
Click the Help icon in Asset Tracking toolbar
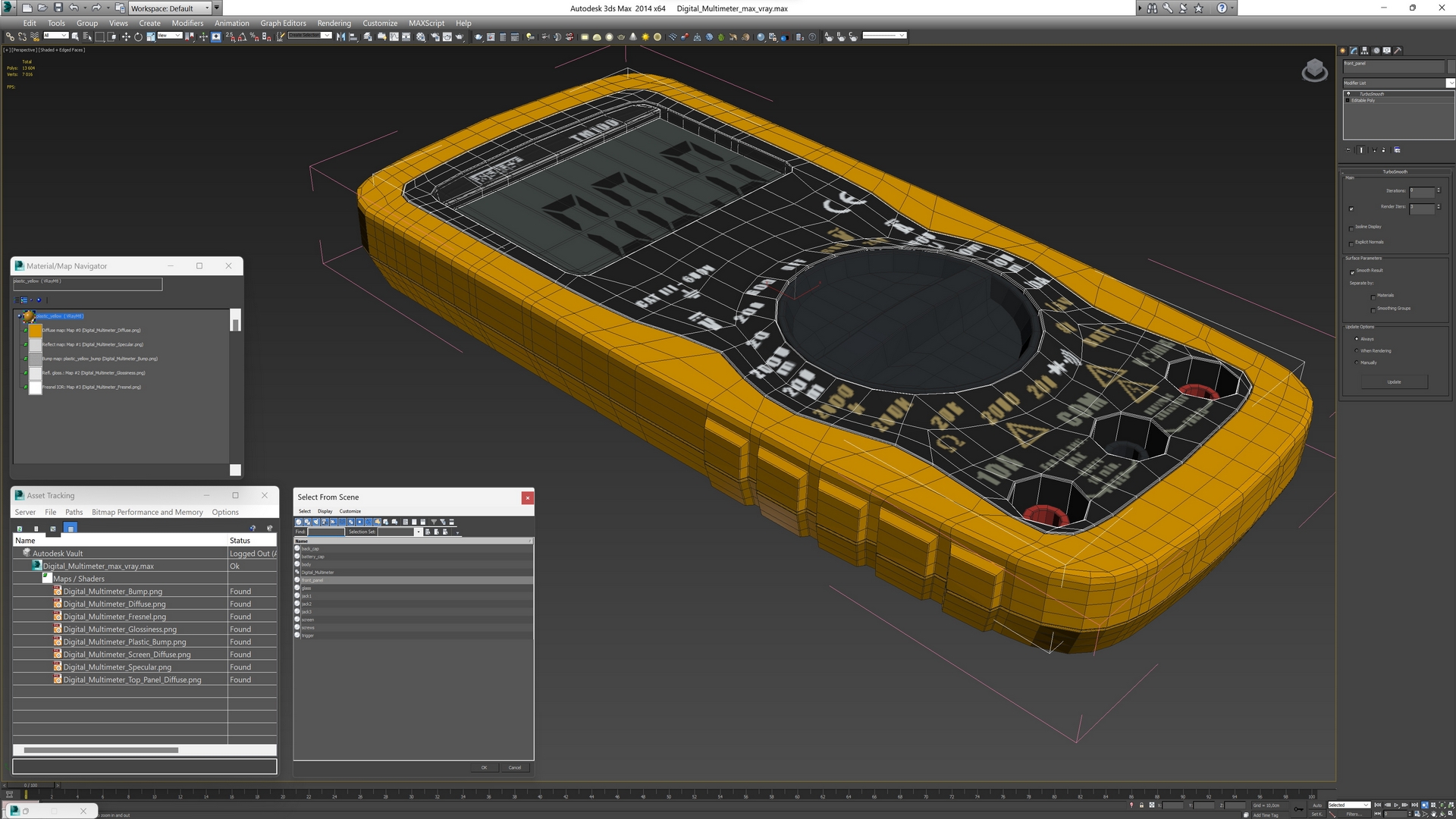pyautogui.click(x=253, y=529)
